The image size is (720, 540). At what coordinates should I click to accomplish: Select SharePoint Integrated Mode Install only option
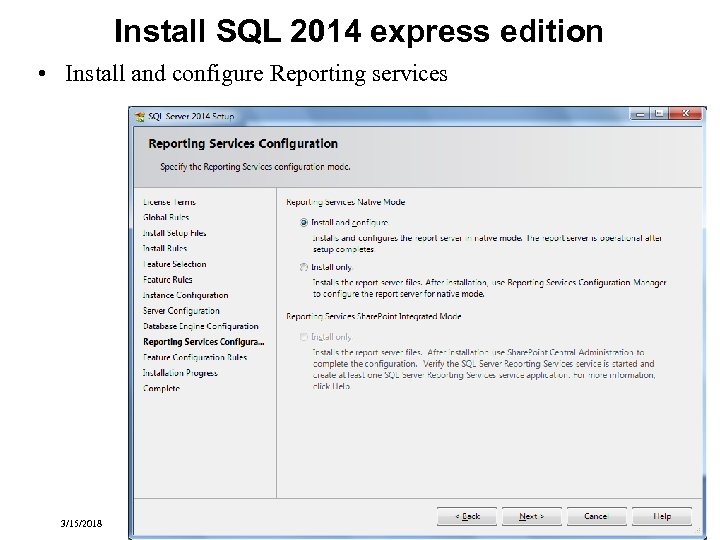[x=304, y=337]
